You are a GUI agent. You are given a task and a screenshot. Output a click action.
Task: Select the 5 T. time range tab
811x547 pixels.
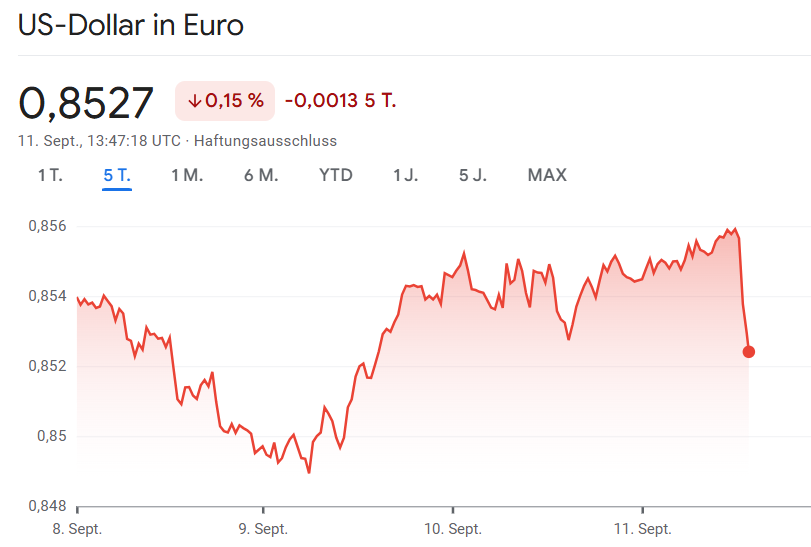click(x=117, y=175)
